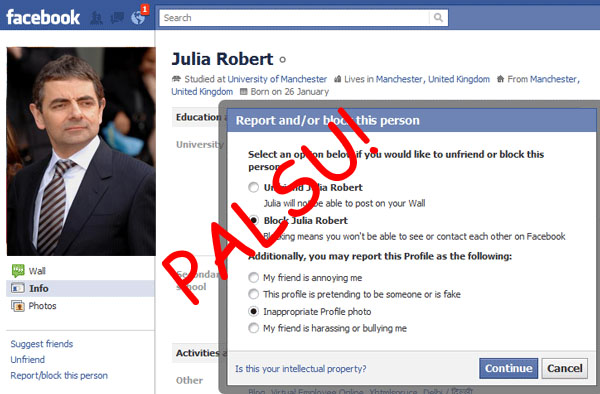Click the Cancel button
The height and width of the screenshot is (394, 600).
pos(565,368)
